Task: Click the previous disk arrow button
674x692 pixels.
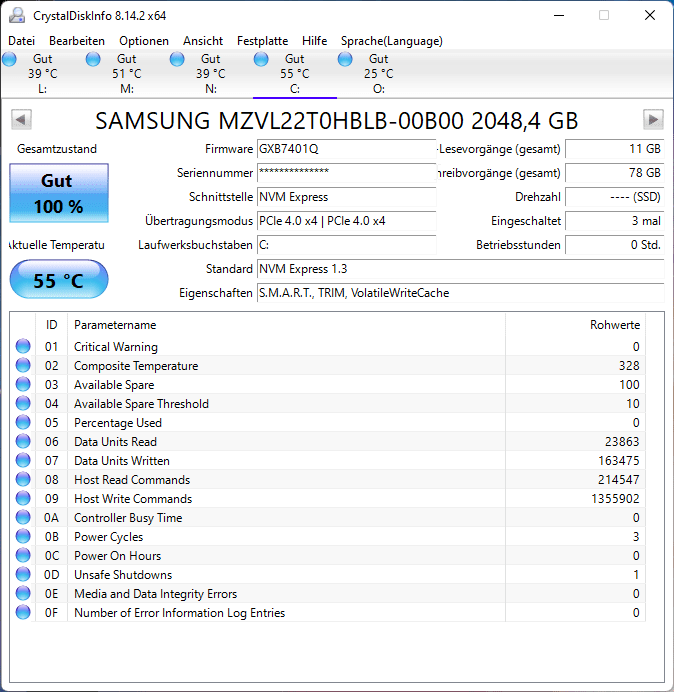Action: click(21, 120)
